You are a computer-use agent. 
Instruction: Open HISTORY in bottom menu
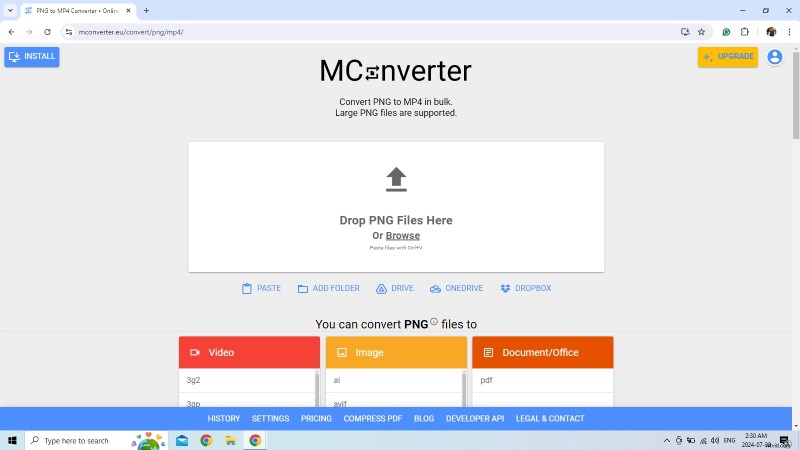tap(223, 418)
